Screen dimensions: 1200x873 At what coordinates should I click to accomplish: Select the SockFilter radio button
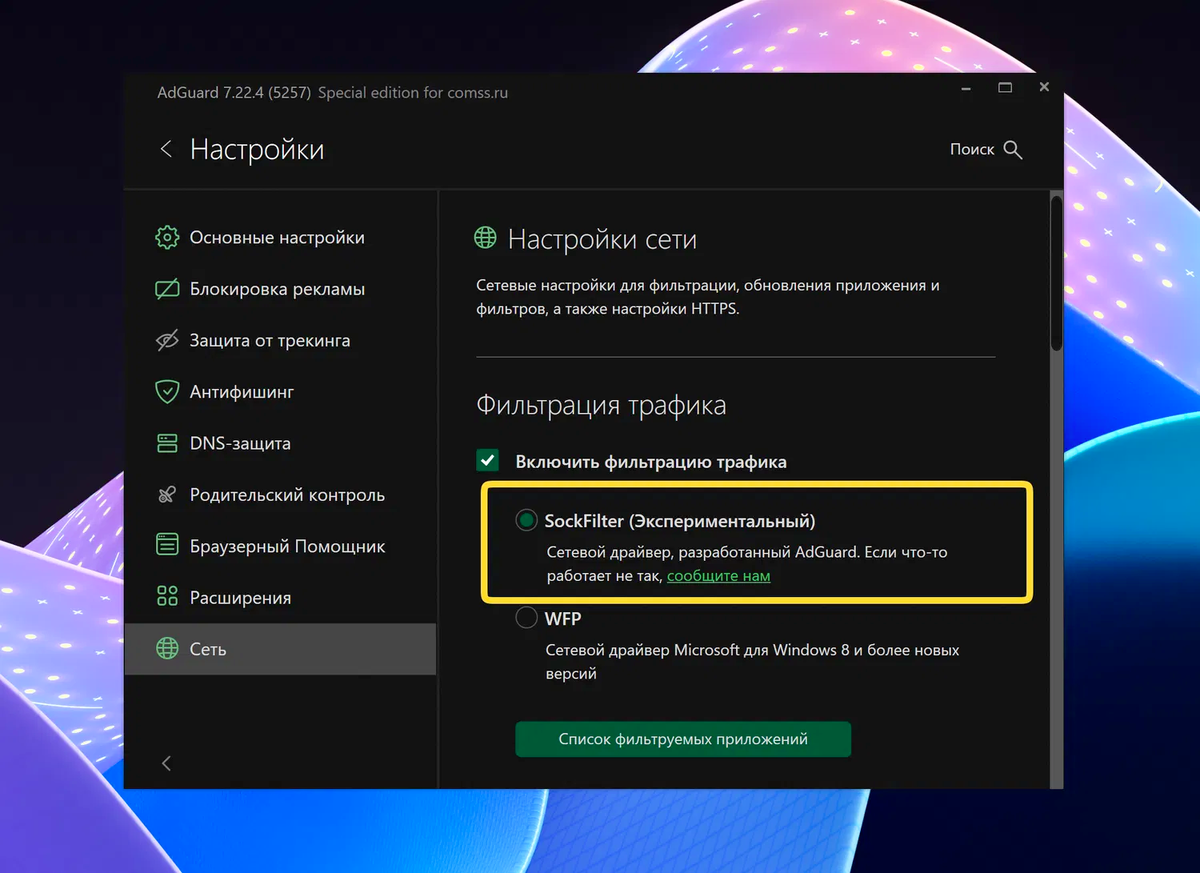click(x=526, y=520)
